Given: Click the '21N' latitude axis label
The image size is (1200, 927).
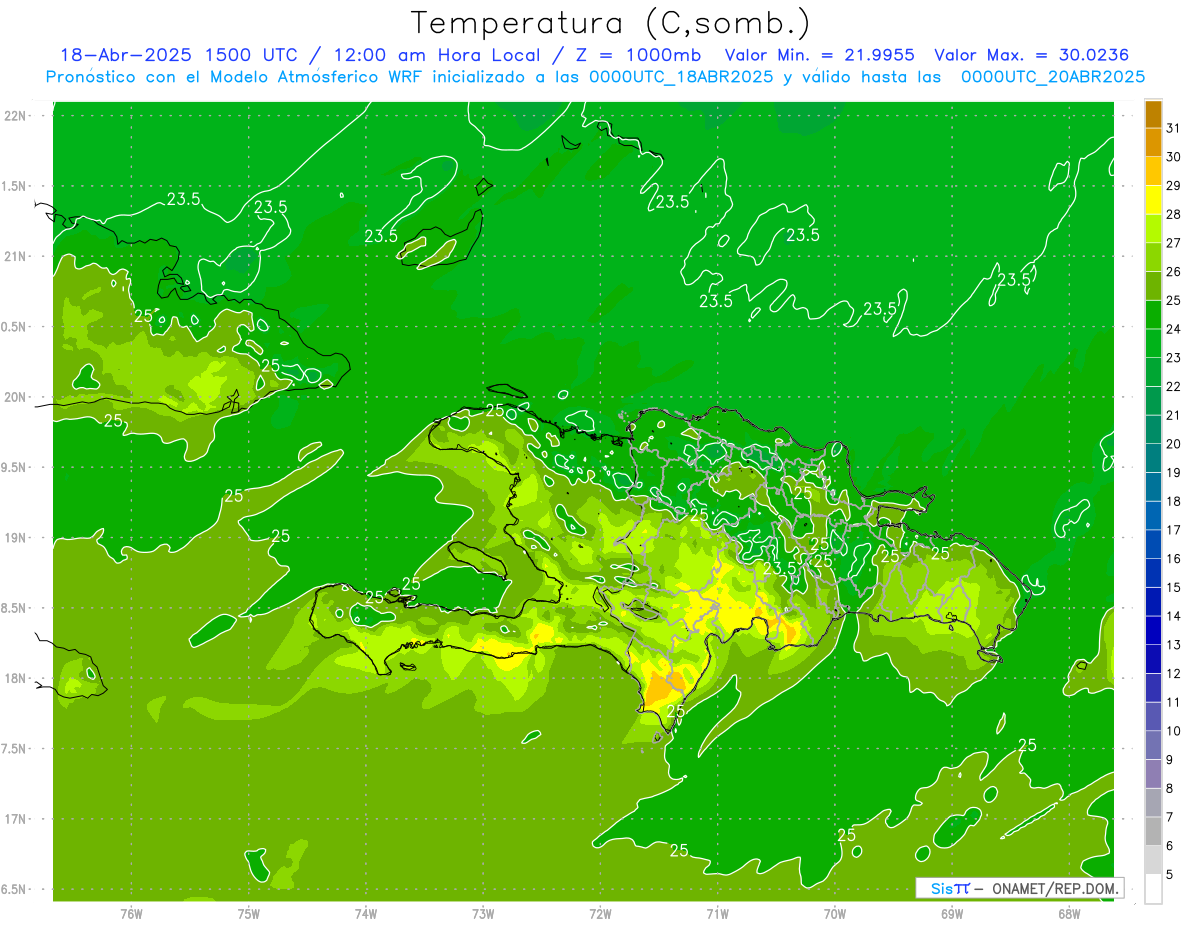Looking at the screenshot, I should (x=16, y=256).
